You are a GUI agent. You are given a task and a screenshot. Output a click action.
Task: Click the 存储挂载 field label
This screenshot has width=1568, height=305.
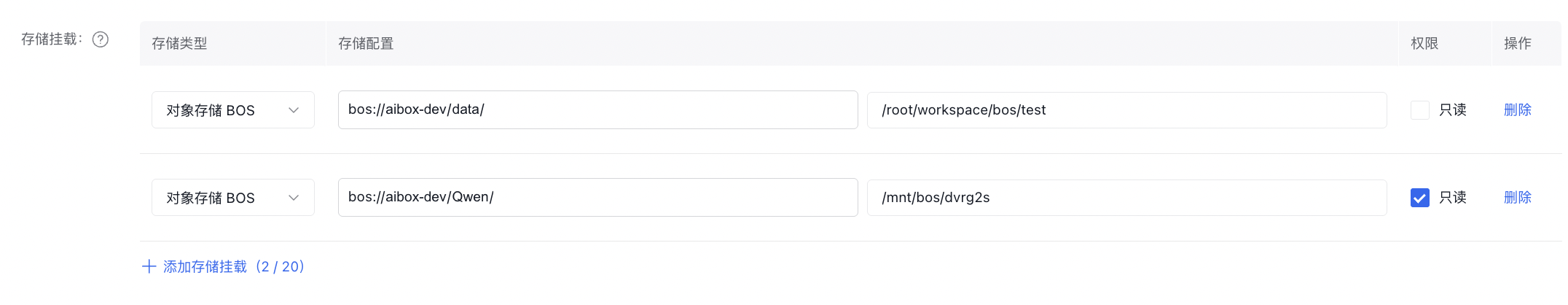(51, 39)
